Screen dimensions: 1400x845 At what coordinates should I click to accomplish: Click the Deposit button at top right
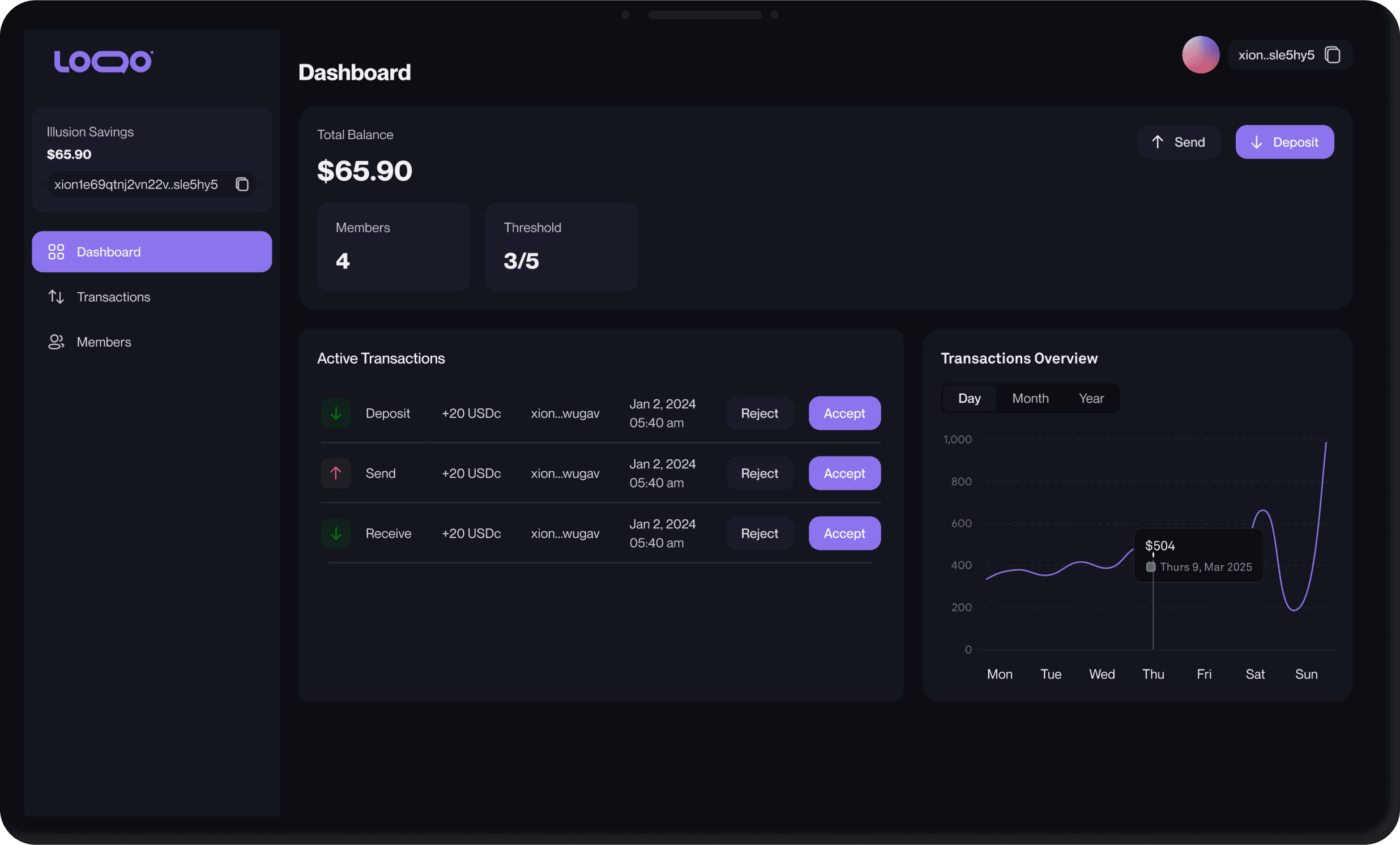(x=1284, y=142)
